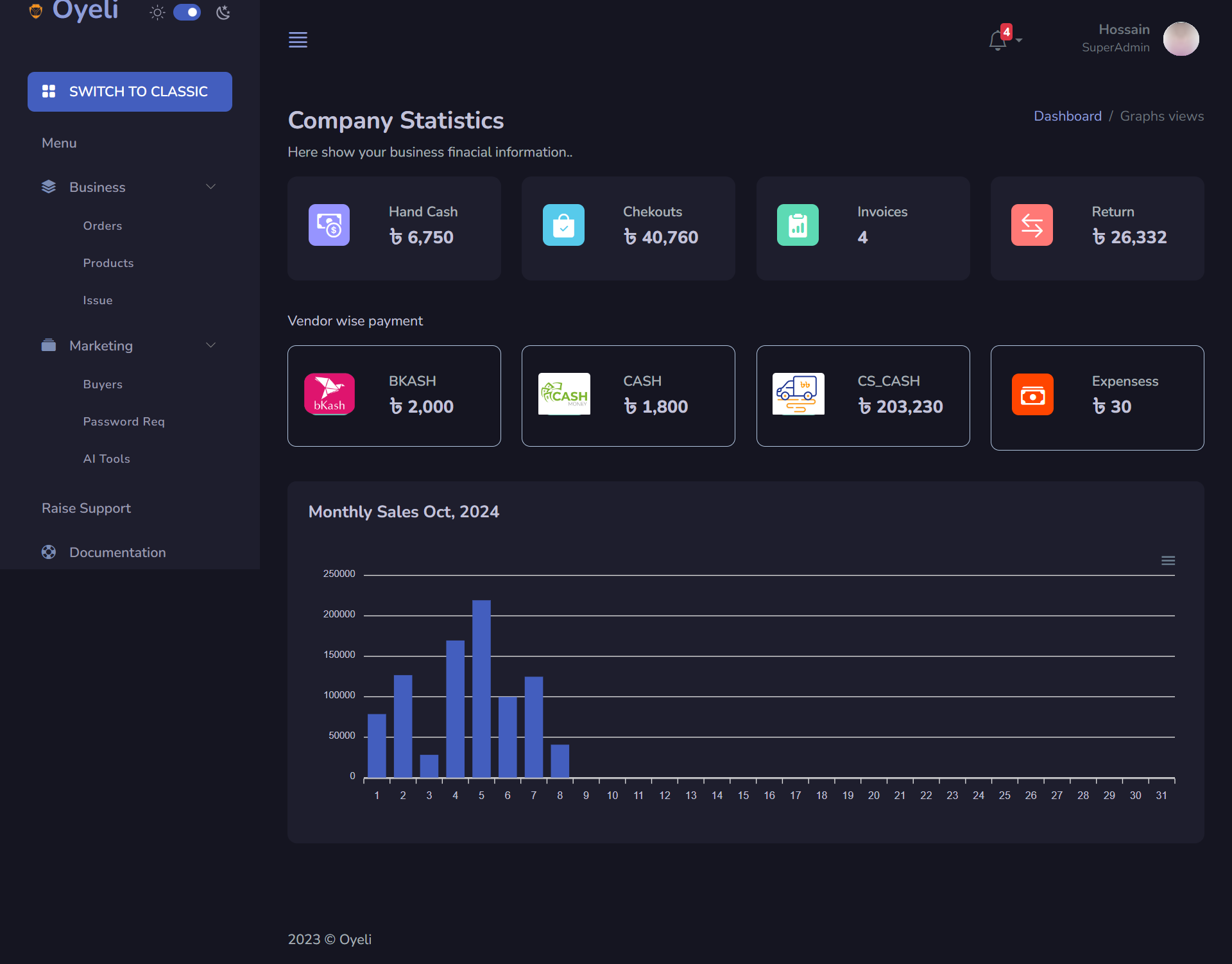The image size is (1232, 964).
Task: Open the chart menu icon
Action: point(1168,561)
